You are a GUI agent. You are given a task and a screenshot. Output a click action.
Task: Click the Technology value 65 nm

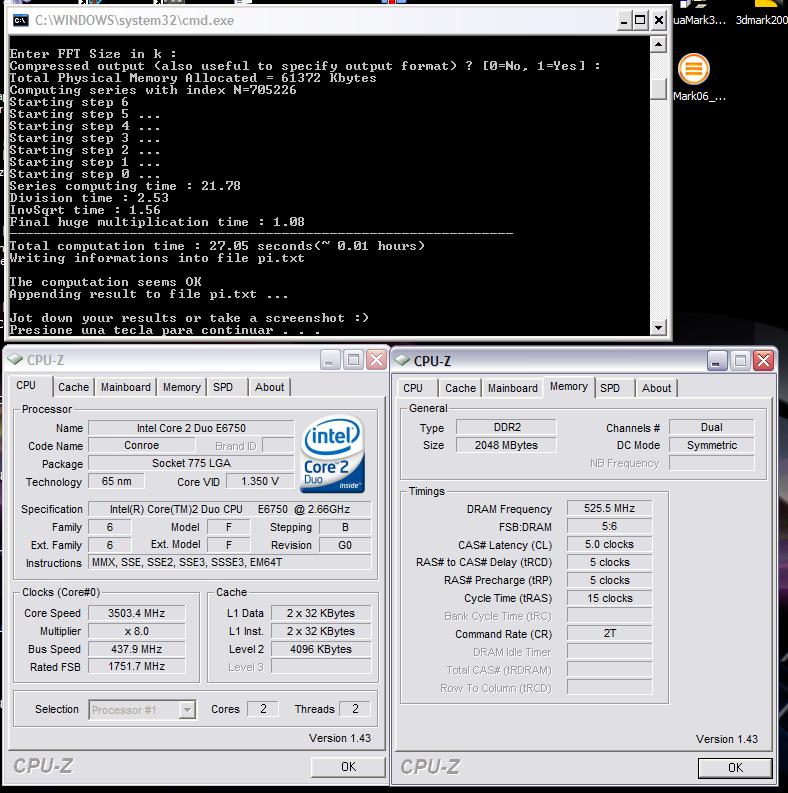point(116,481)
